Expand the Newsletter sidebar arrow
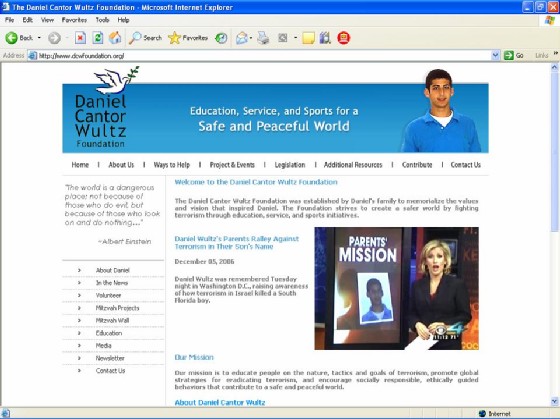 79,358
